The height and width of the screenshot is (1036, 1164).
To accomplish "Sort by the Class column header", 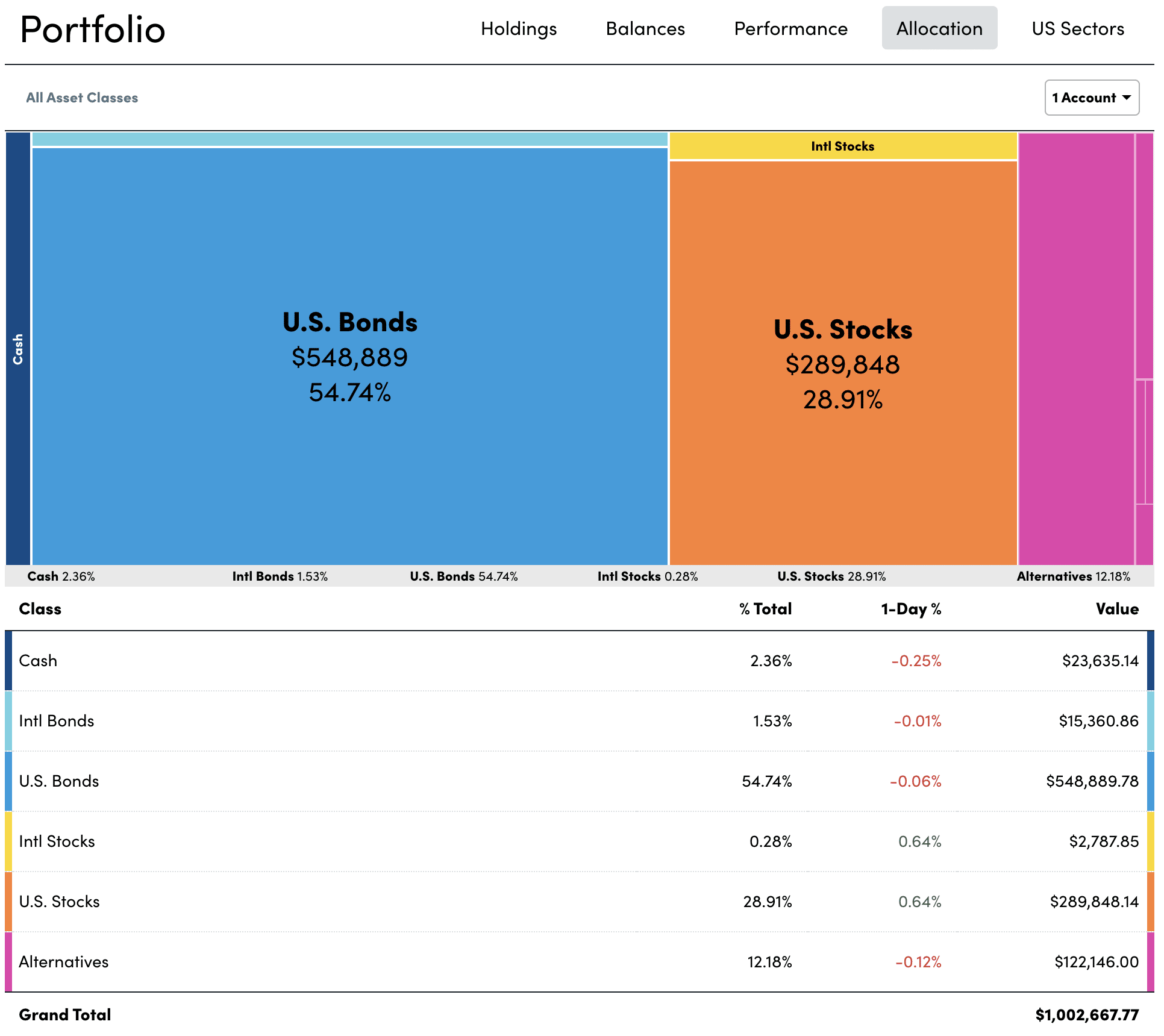I will (40, 609).
